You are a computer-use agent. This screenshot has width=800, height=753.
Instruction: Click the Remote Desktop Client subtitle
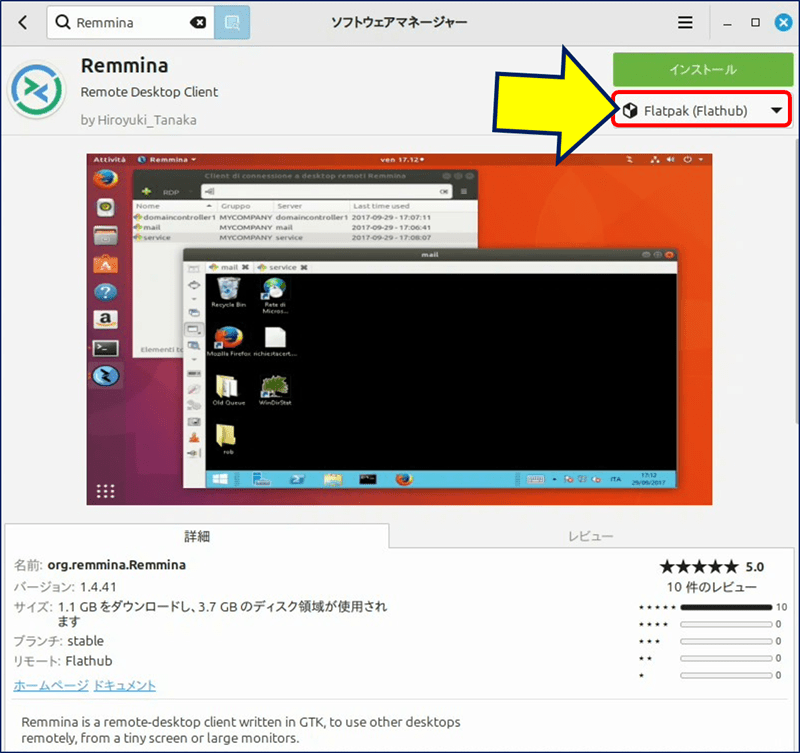click(149, 92)
